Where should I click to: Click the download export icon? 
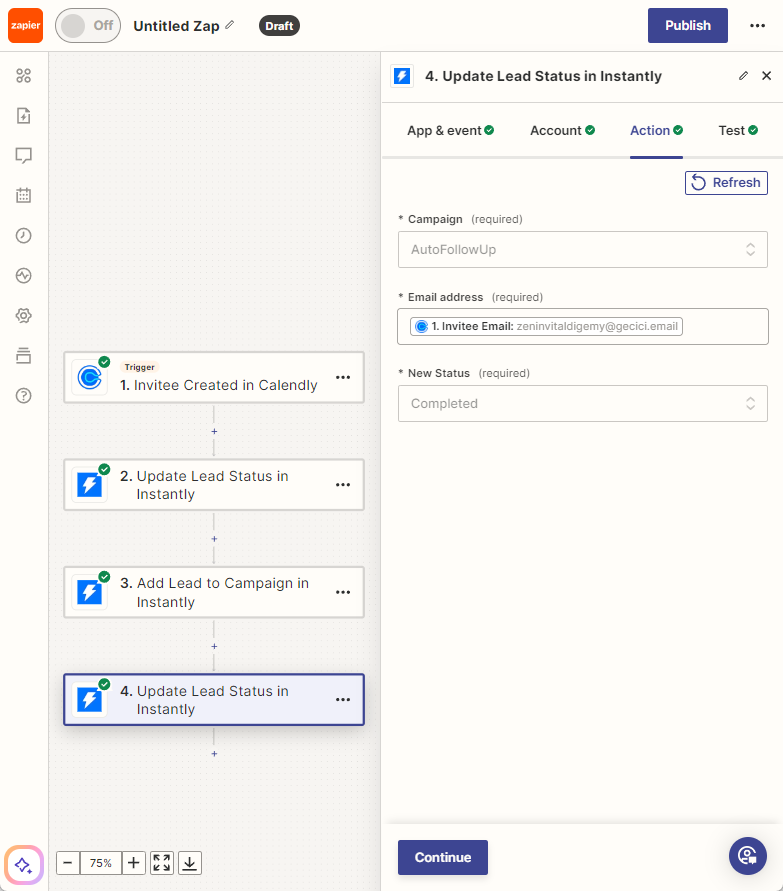tap(190, 863)
